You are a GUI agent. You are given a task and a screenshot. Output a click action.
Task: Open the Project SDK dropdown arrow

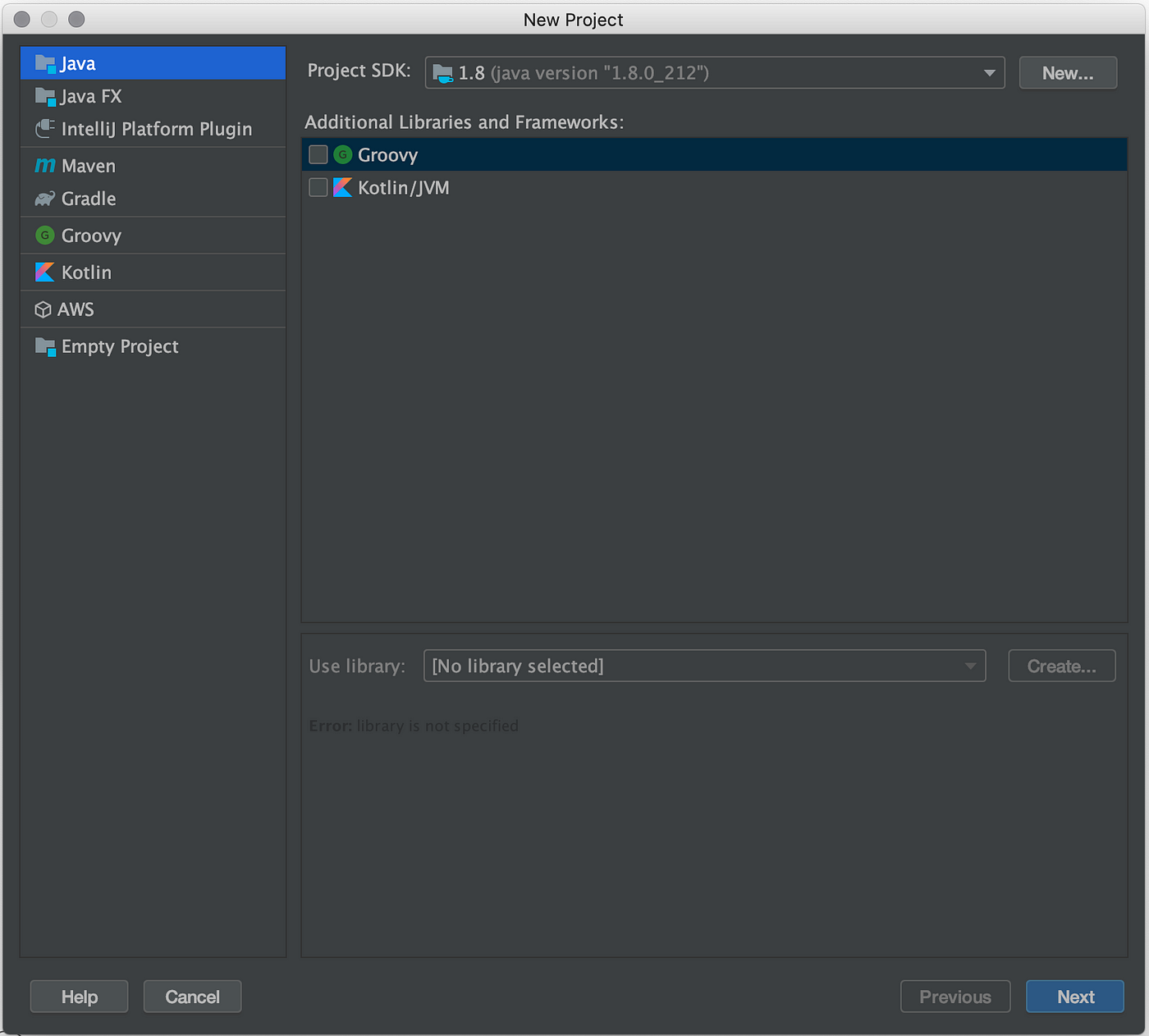989,73
